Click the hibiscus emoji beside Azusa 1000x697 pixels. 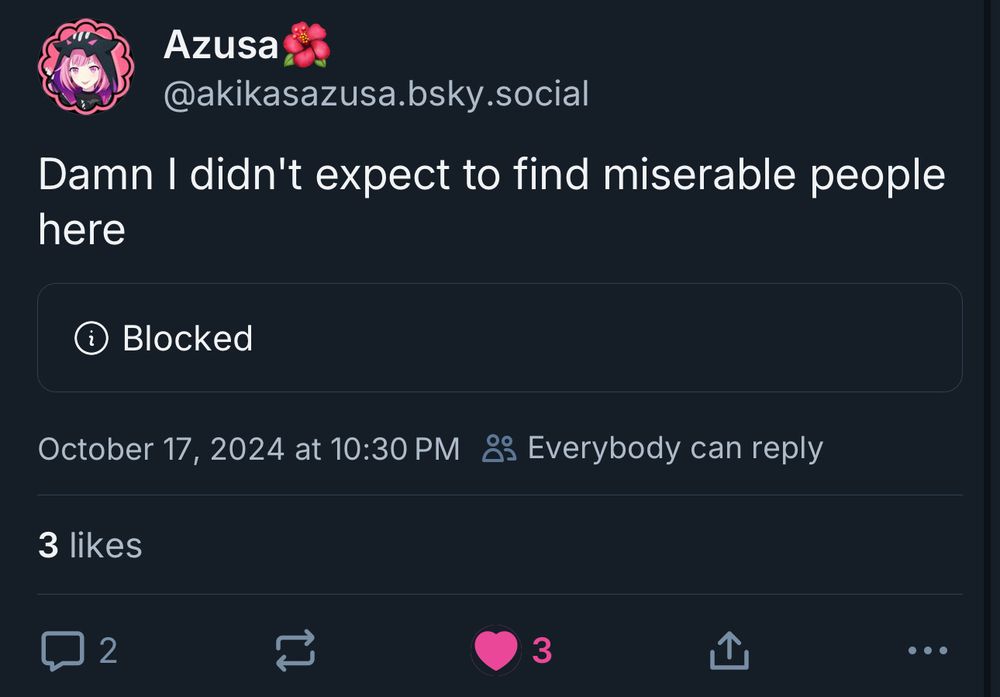[306, 45]
